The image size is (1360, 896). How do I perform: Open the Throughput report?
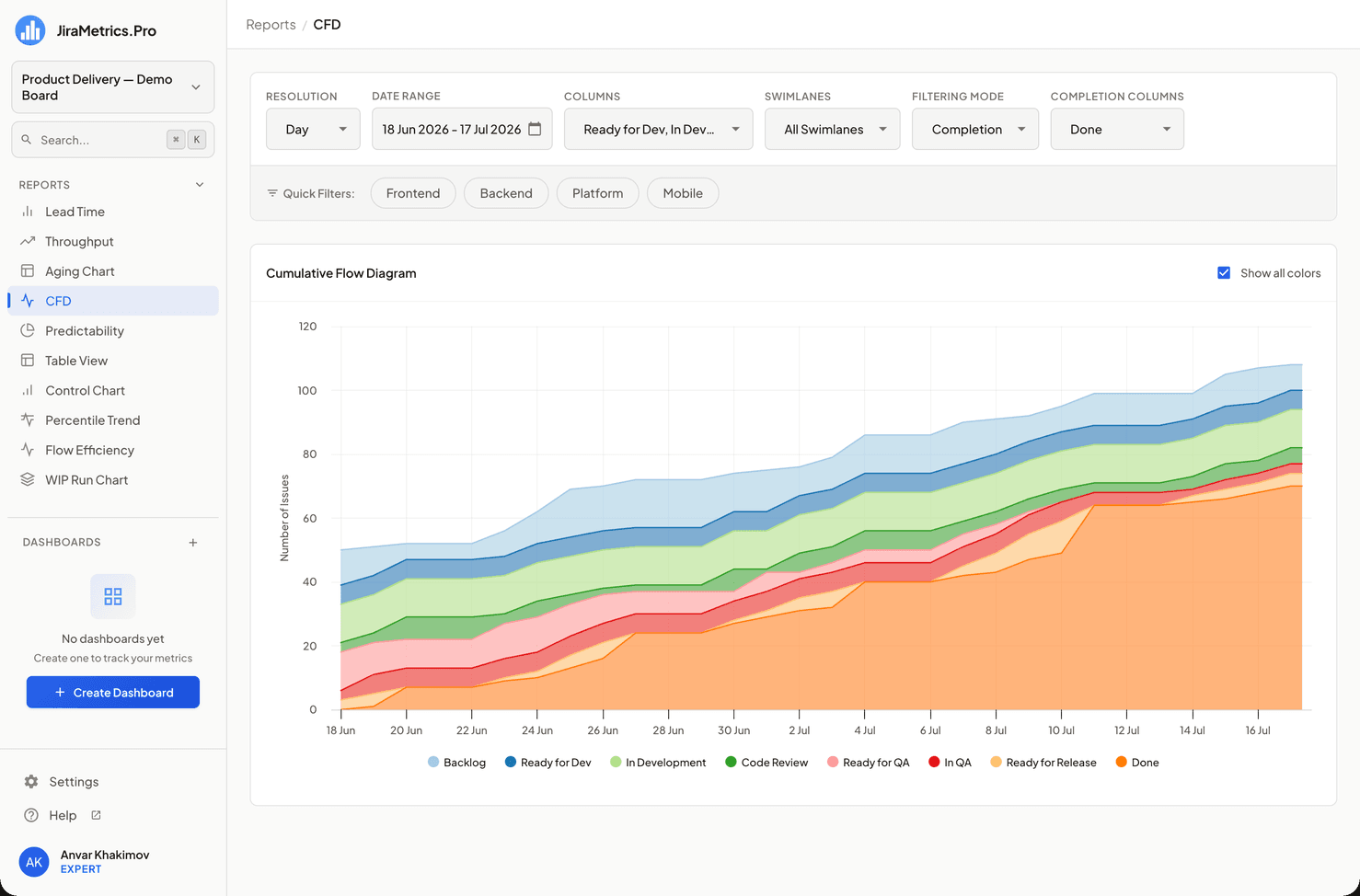[113, 241]
